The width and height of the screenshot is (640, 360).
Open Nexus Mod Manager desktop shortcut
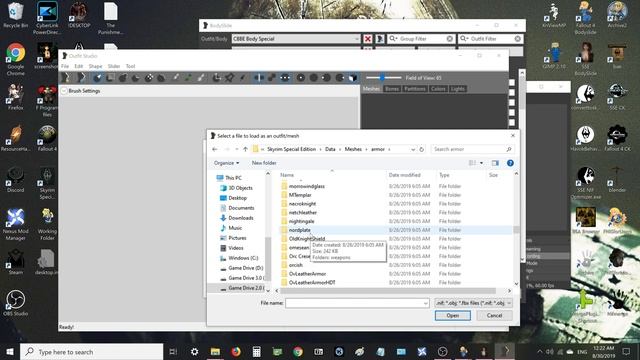coord(16,224)
